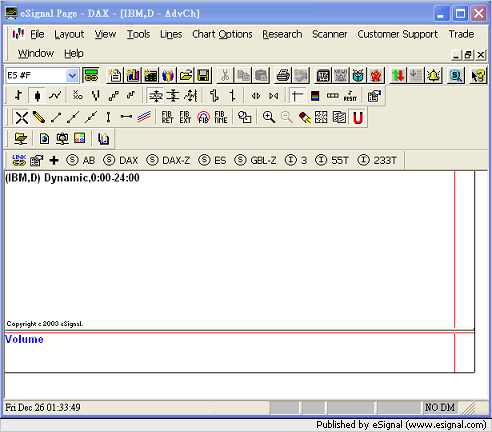
Task: Select the candlestick chart type
Action: (37, 96)
